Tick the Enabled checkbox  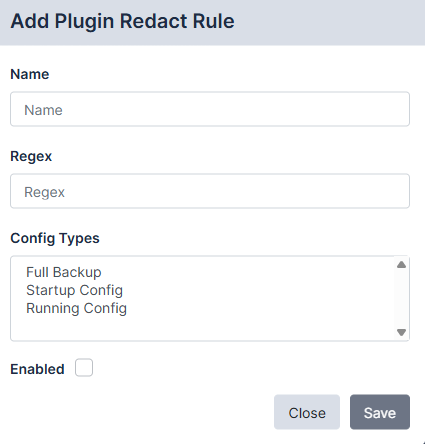(84, 367)
